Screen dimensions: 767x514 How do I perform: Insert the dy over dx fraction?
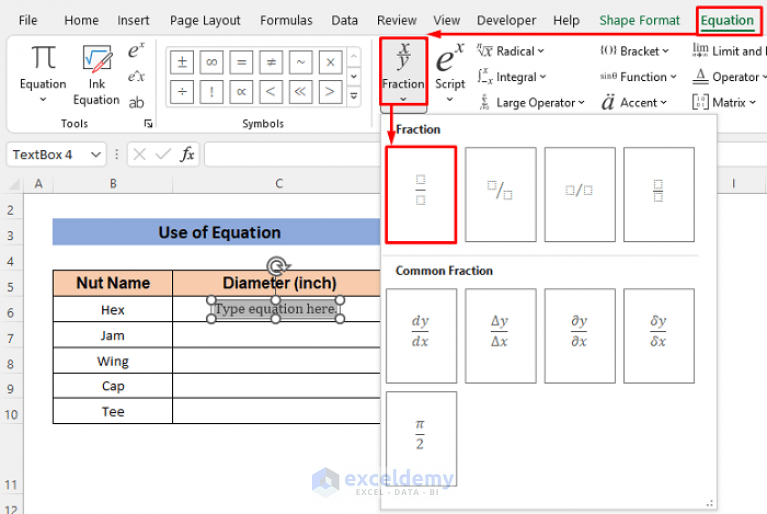point(421,335)
